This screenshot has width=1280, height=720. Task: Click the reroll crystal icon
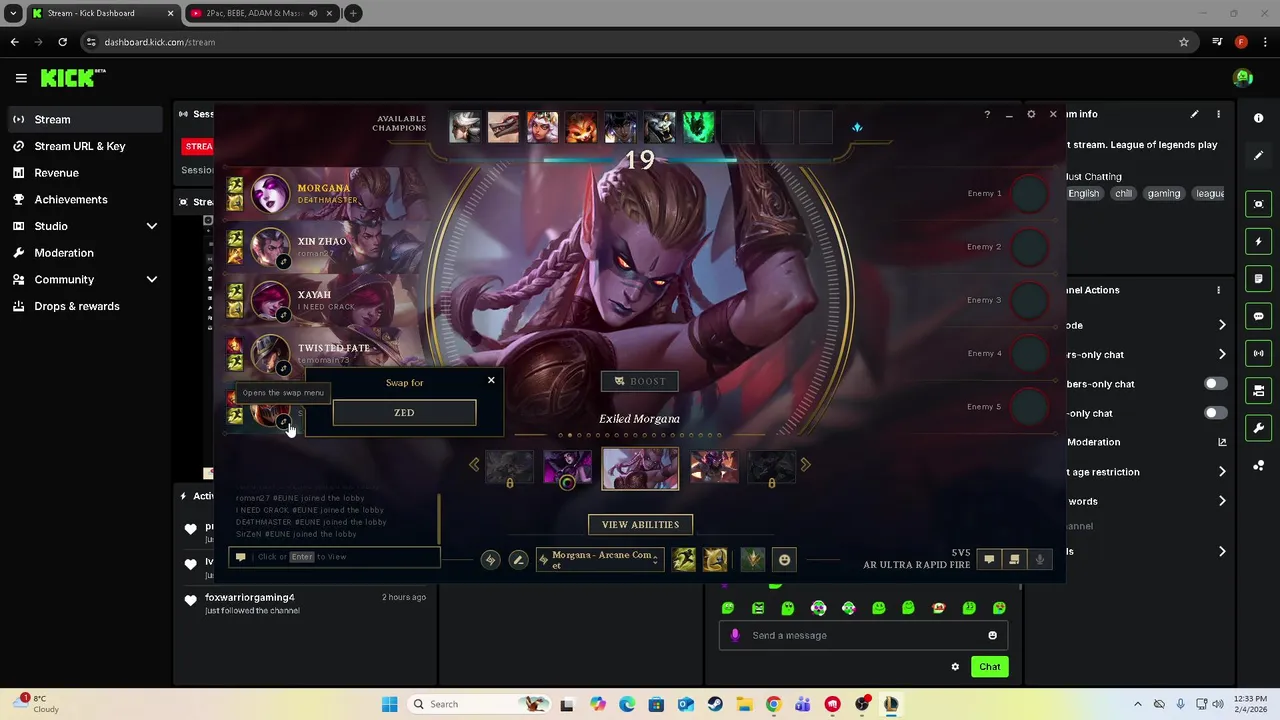[x=857, y=128]
